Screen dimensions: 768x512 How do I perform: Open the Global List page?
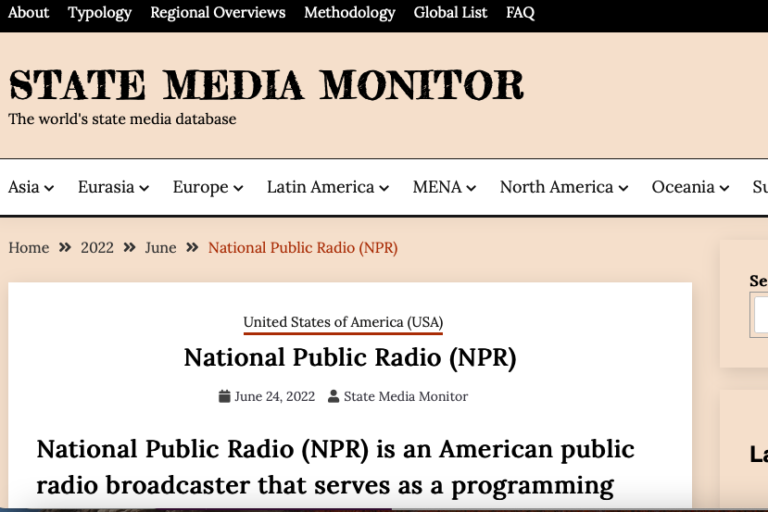[450, 13]
